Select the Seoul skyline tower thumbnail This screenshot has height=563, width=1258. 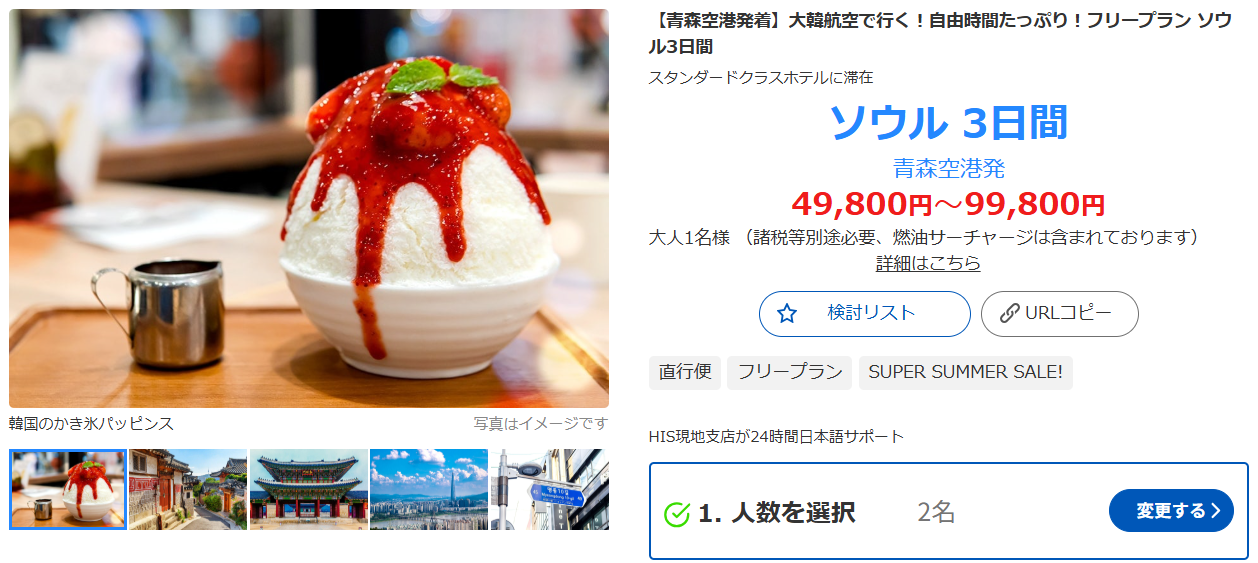(429, 489)
